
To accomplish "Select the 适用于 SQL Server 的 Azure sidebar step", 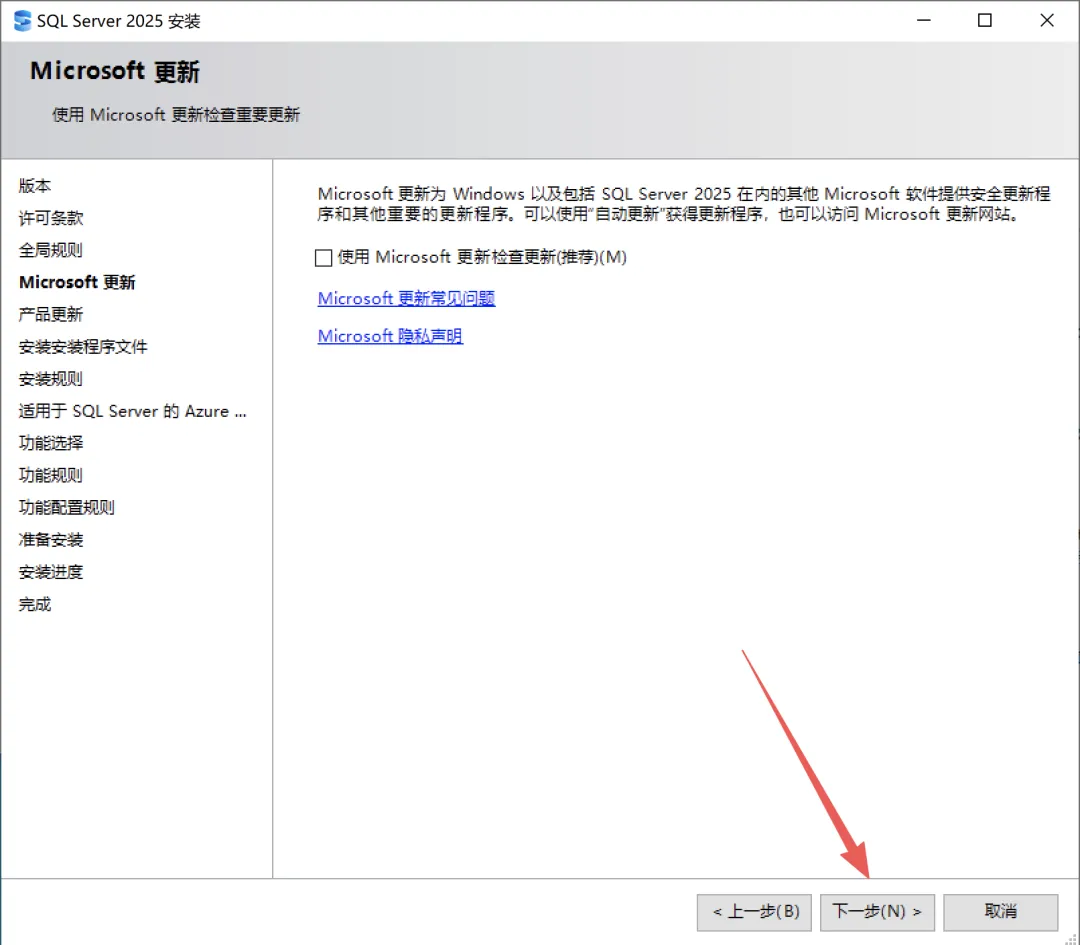I will pyautogui.click(x=132, y=411).
